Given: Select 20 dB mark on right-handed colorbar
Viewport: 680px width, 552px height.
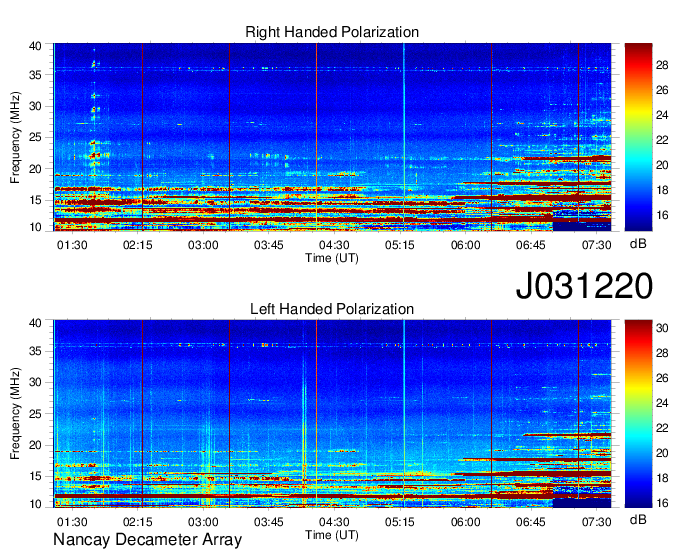Looking at the screenshot, I should [x=662, y=165].
